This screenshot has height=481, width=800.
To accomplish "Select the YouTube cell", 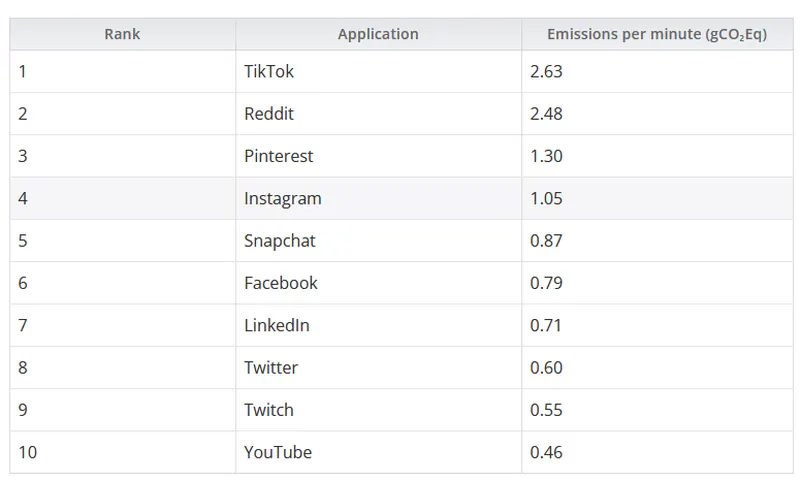I will point(278,452).
